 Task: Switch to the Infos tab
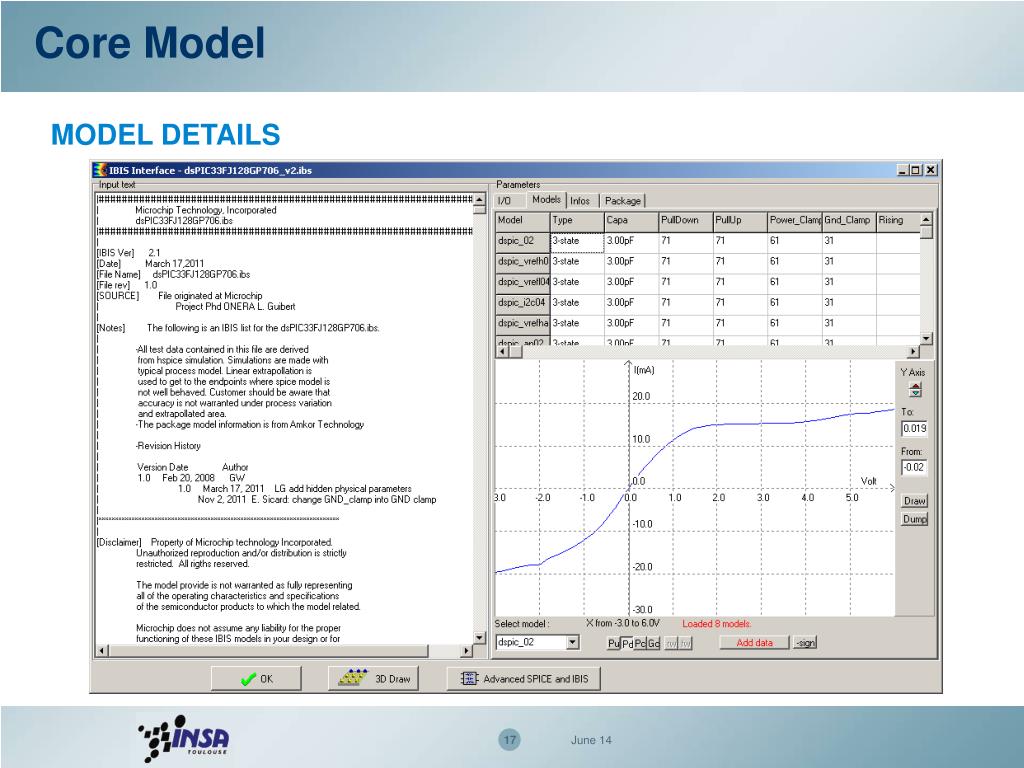tap(580, 200)
